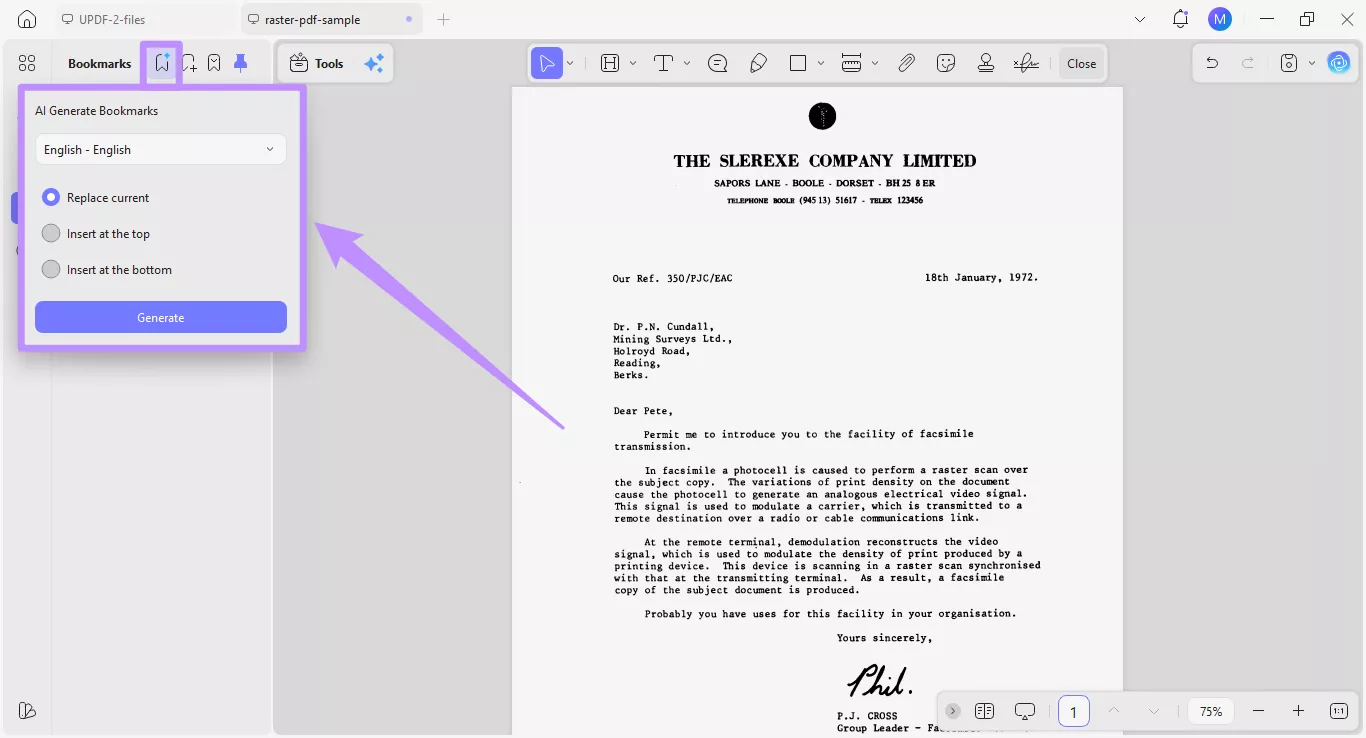Pick the Highlighter pen tool
The image size is (1366, 738).
pos(758,62)
